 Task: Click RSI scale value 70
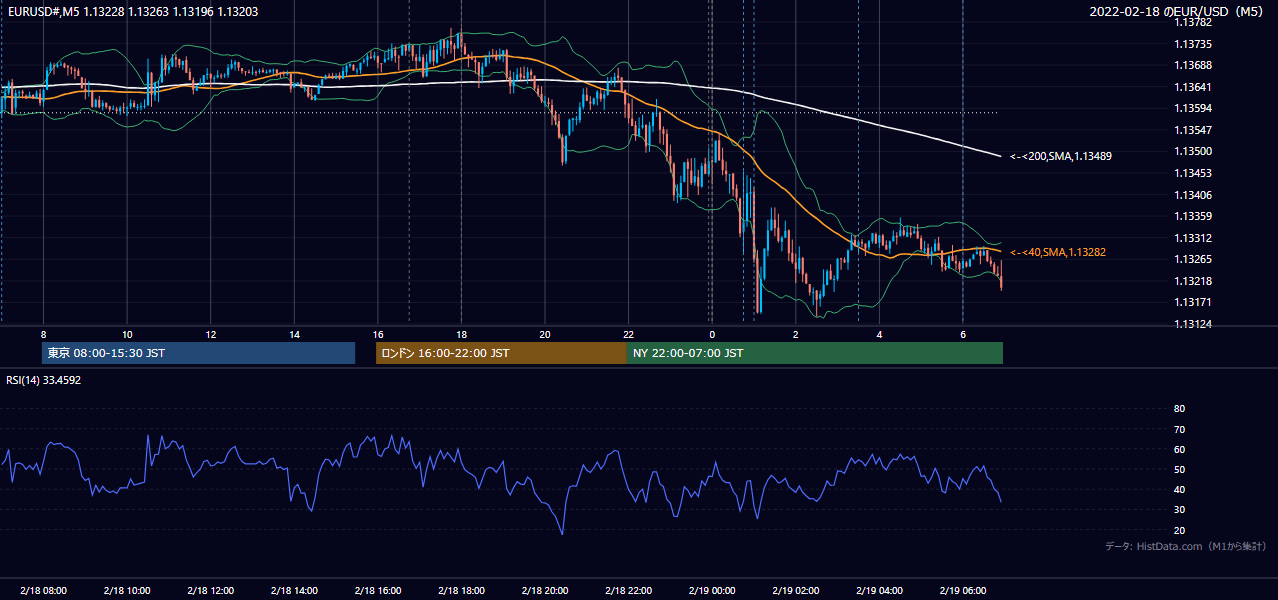[1179, 429]
